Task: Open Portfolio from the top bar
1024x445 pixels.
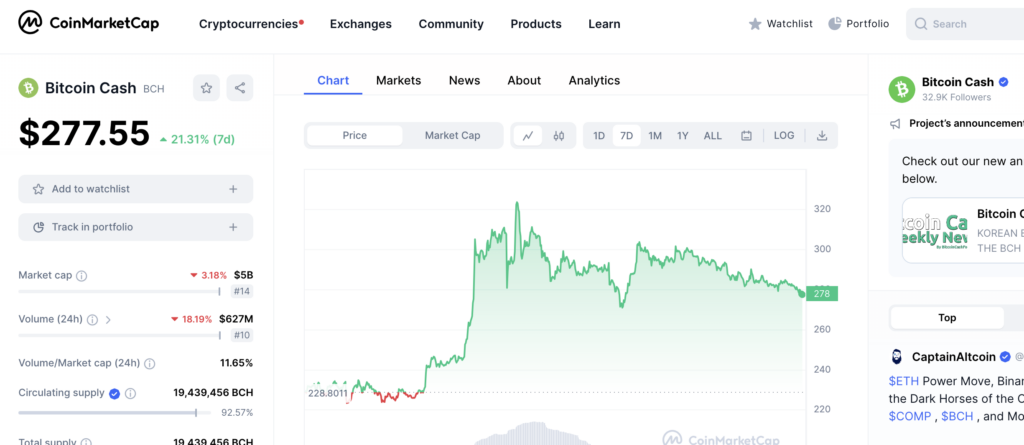Action: click(x=859, y=24)
